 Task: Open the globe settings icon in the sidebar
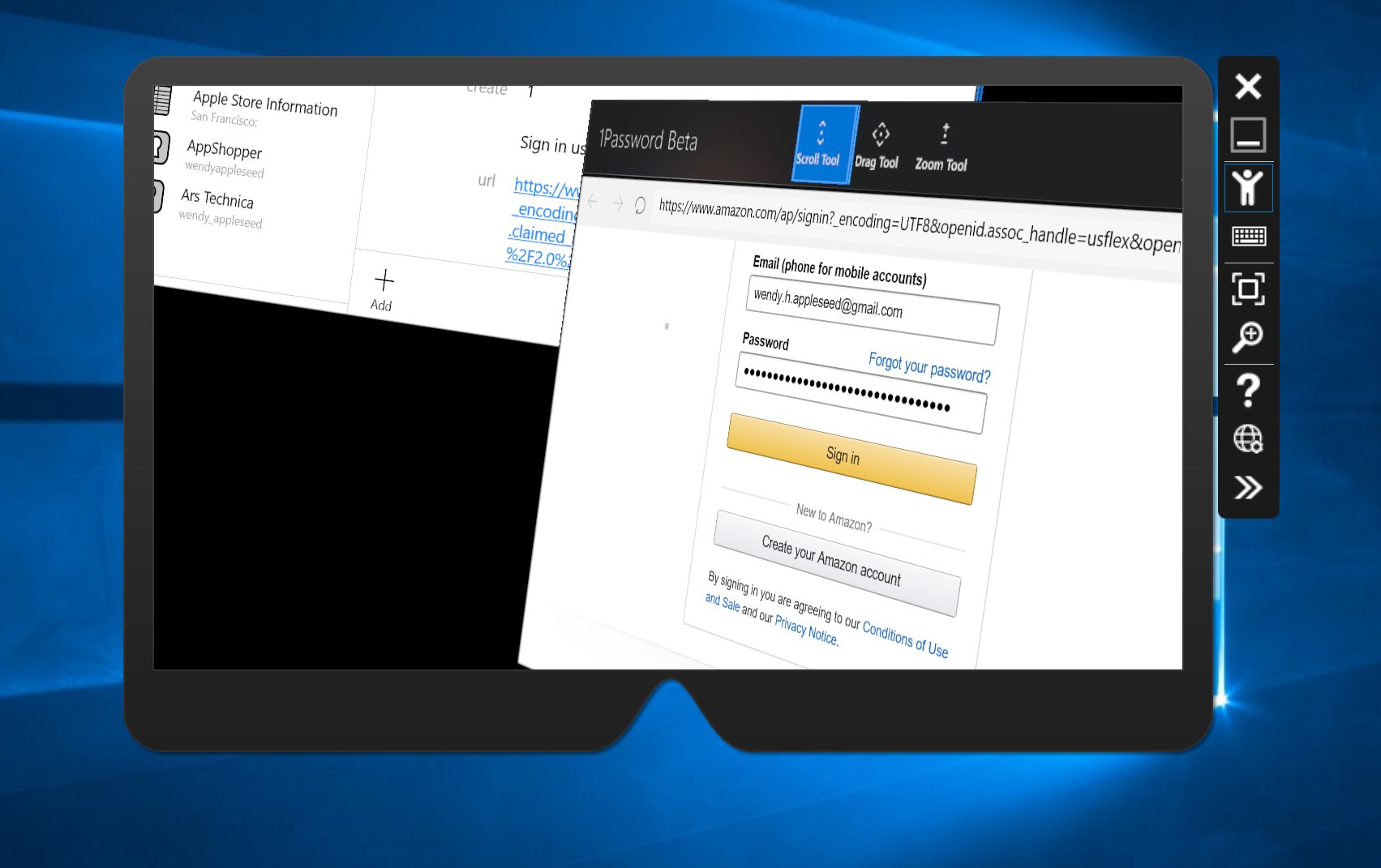pos(1248,438)
